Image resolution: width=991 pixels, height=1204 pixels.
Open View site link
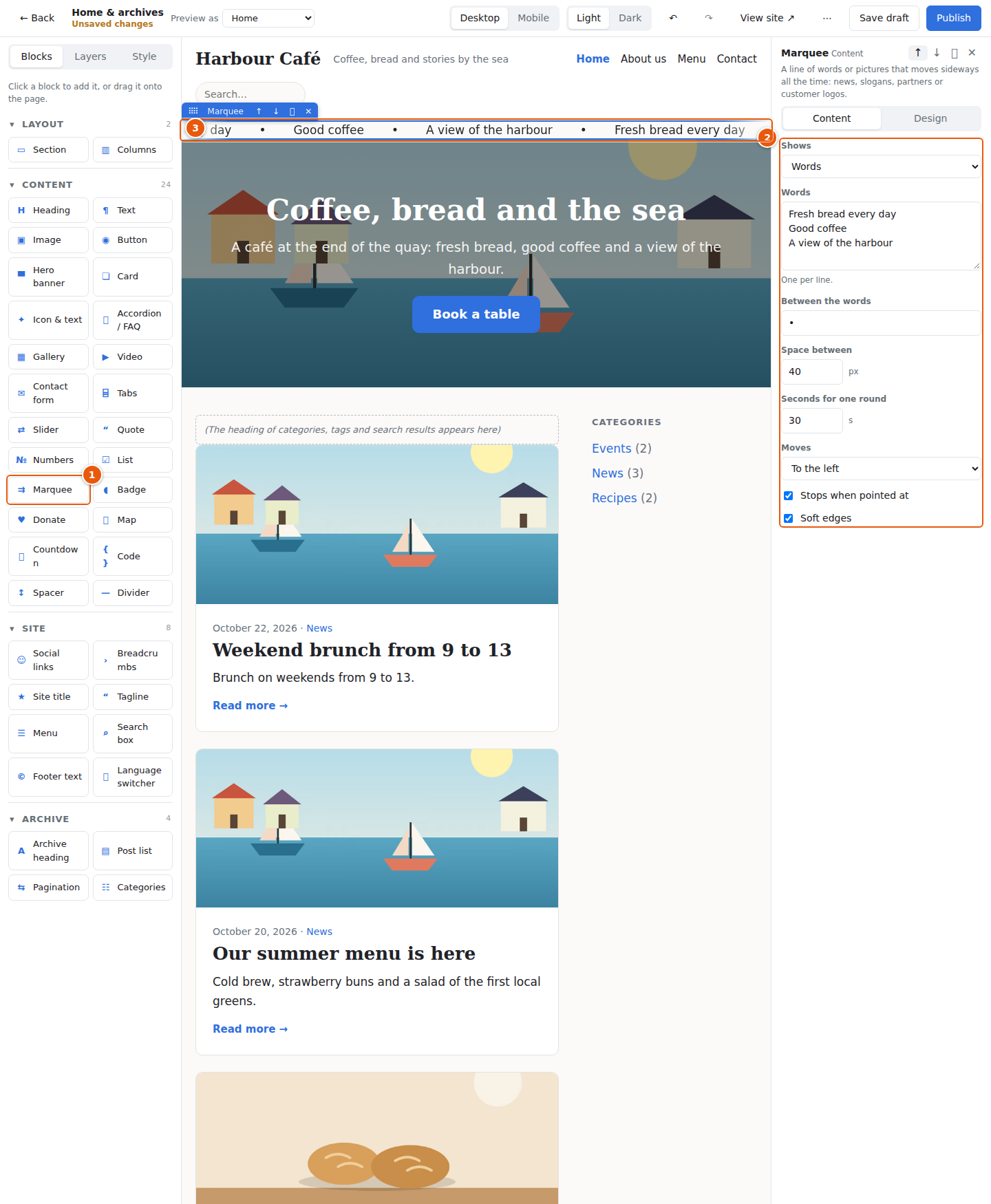767,18
